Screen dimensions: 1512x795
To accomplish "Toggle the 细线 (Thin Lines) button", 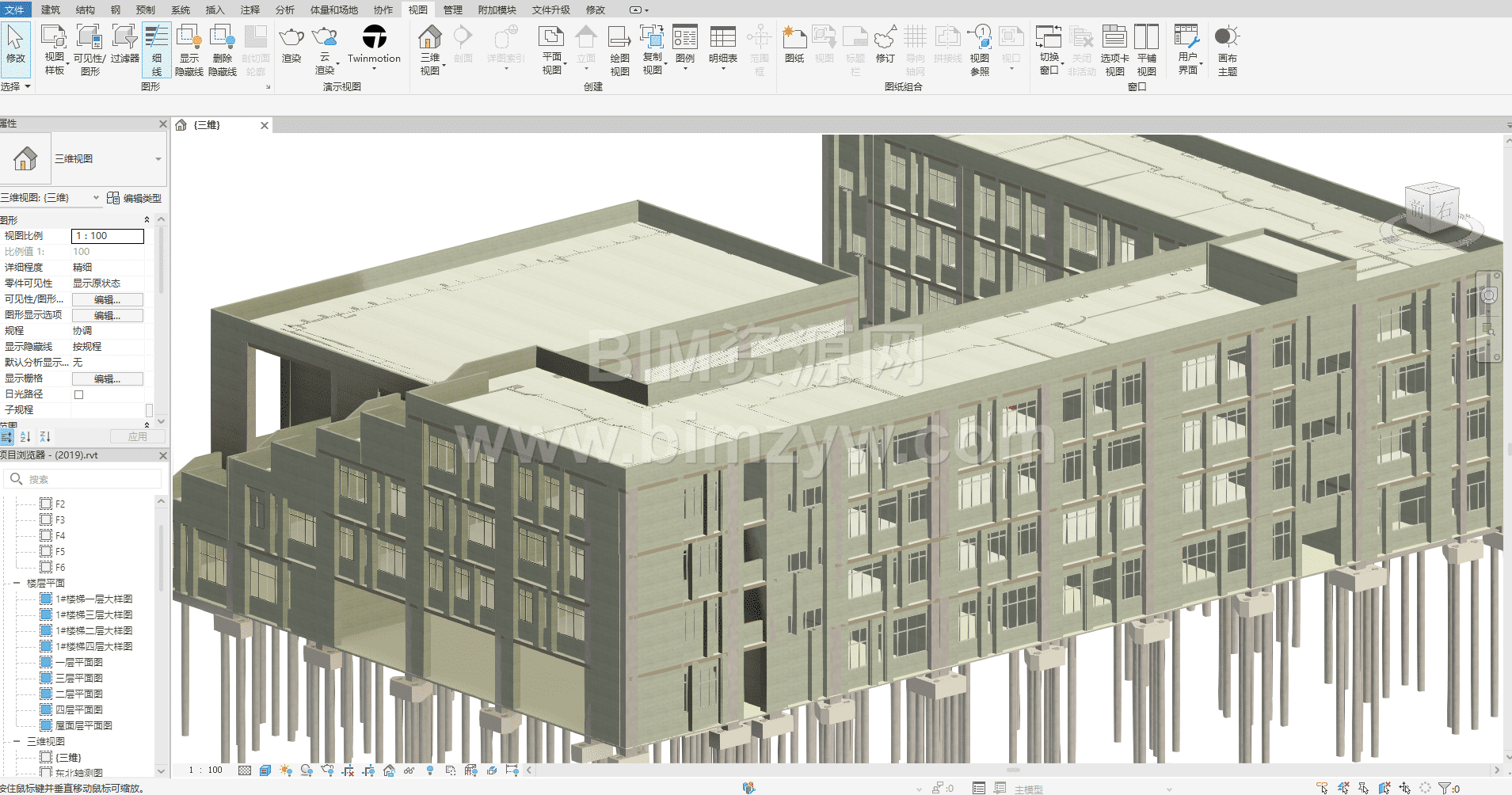I will 157,49.
